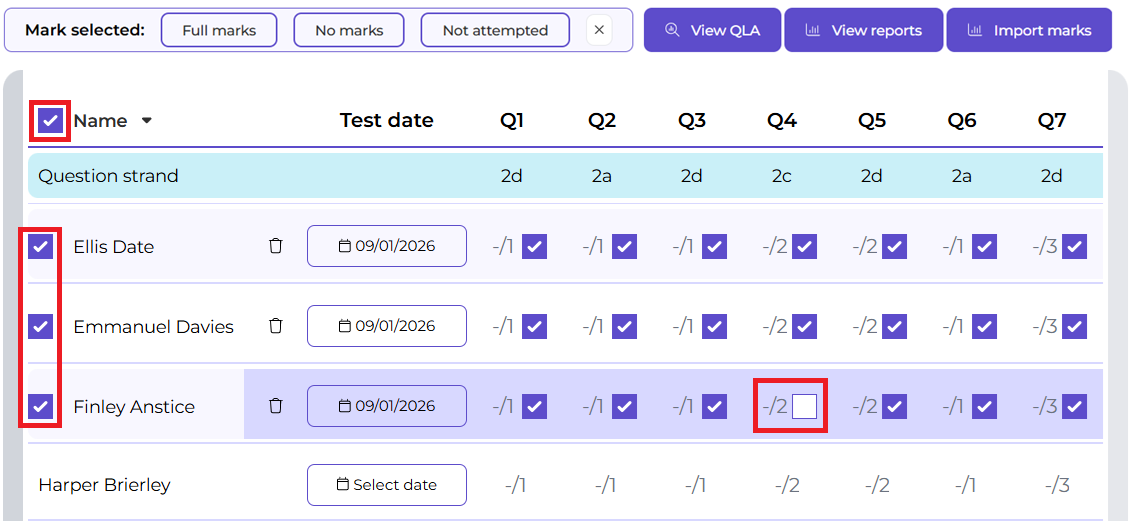Click trash icon beside Emmanuel Davies
Screen dimensions: 1130x521
276,326
